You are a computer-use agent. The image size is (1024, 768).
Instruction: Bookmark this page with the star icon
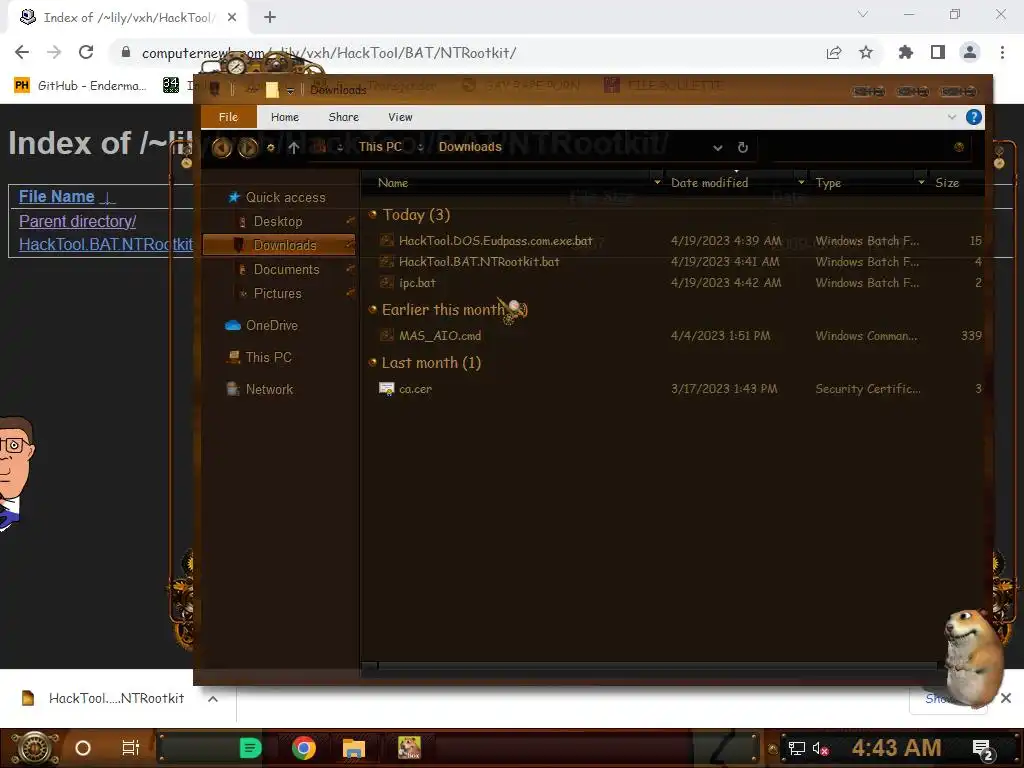(866, 52)
